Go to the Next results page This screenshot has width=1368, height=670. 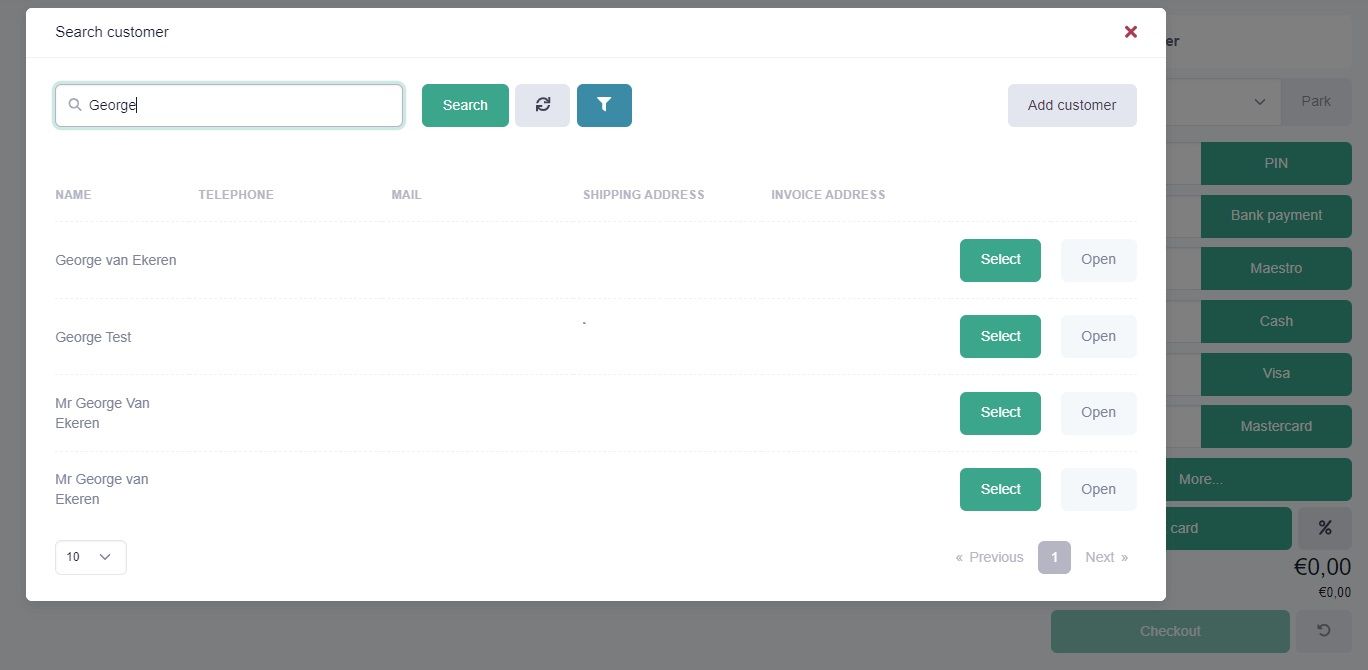tap(1100, 557)
